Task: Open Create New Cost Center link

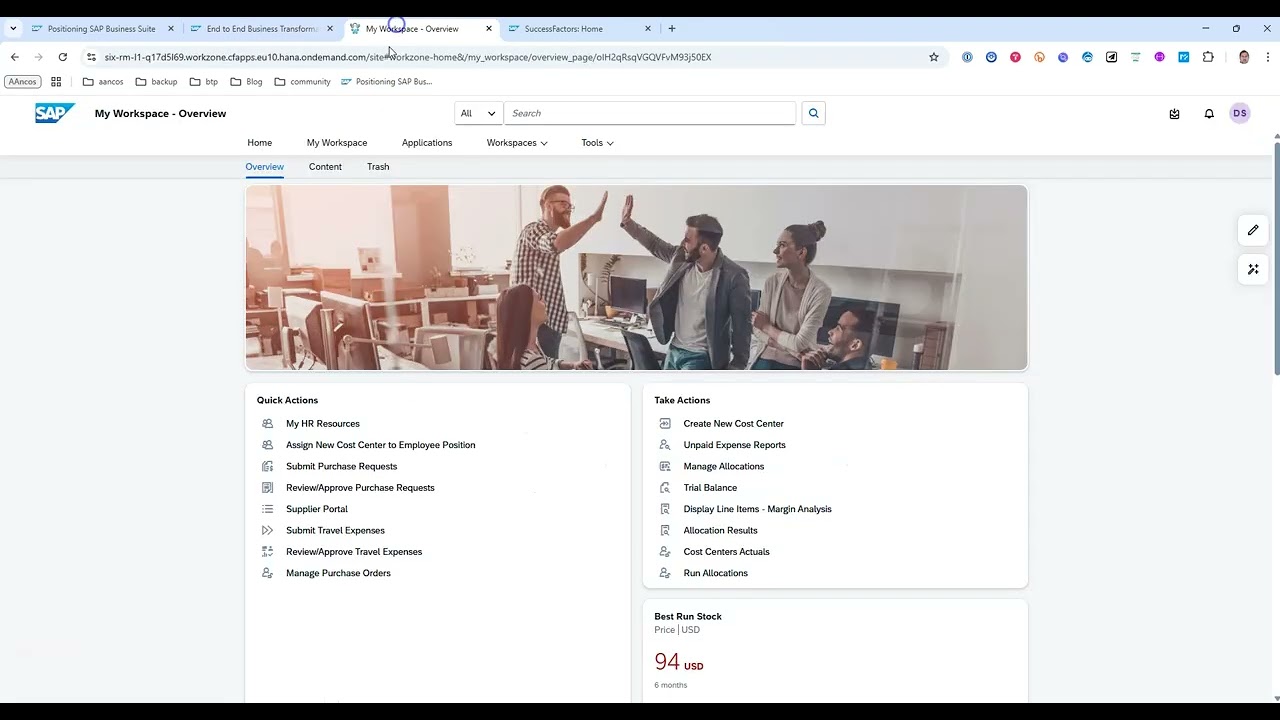Action: tap(734, 424)
